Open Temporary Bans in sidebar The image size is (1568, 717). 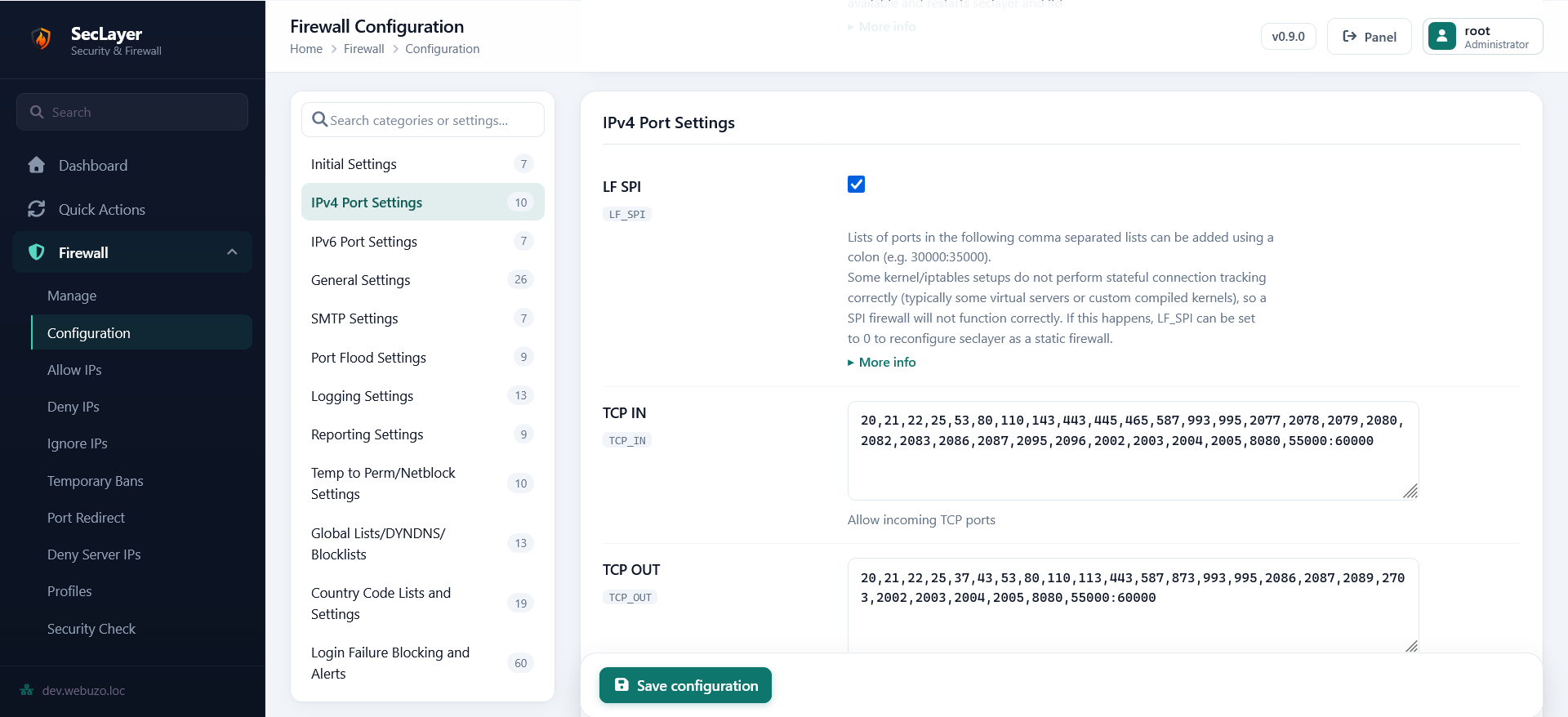tap(141, 481)
